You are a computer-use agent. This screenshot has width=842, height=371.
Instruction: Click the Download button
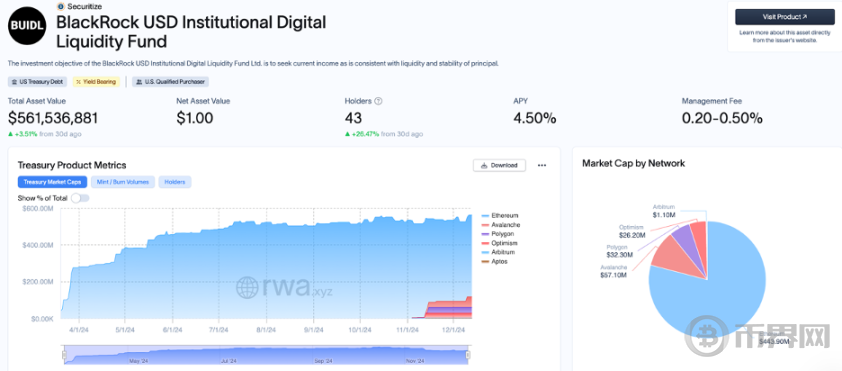point(499,165)
